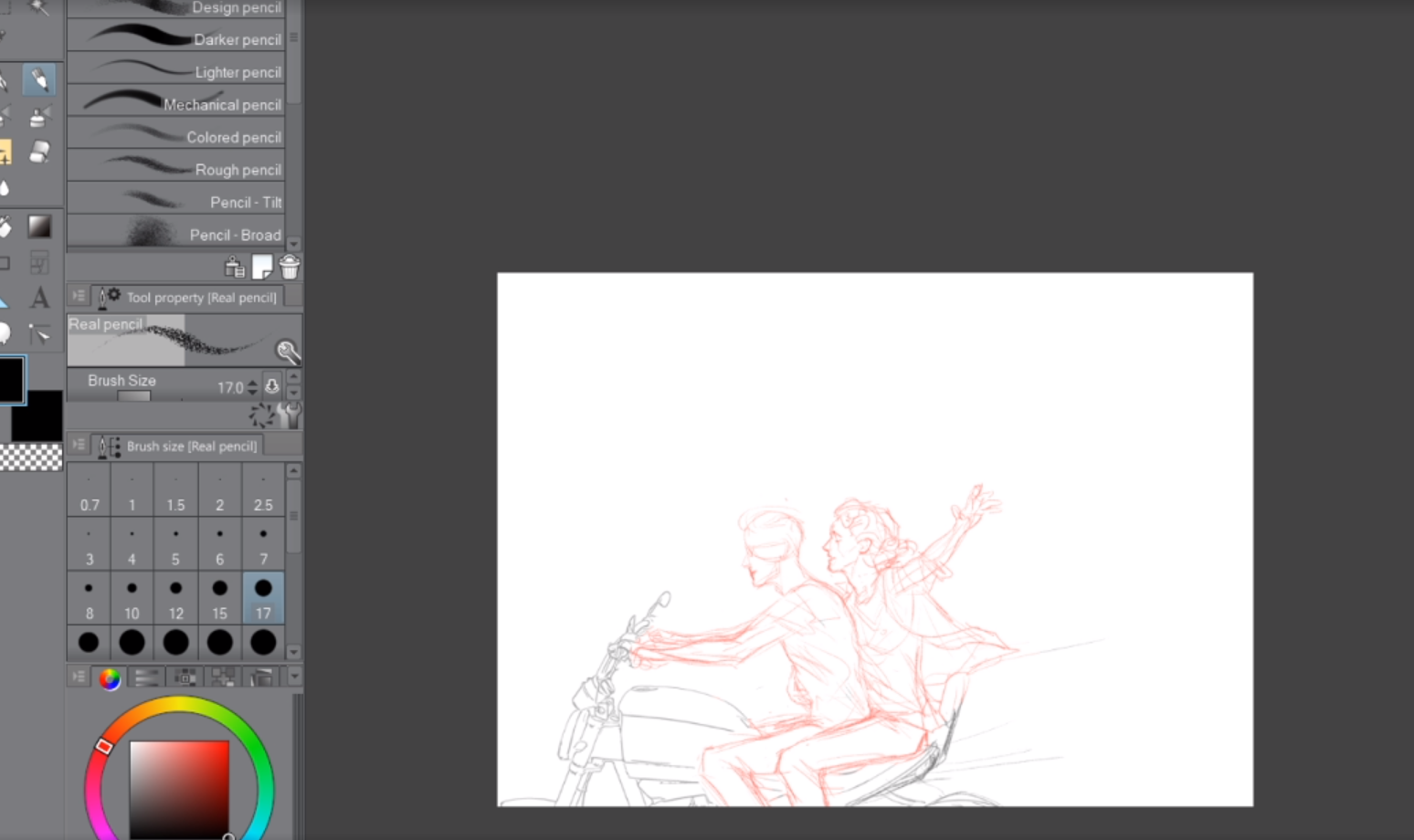1414x840 pixels.
Task: Select the Gradient tool
Action: (39, 226)
